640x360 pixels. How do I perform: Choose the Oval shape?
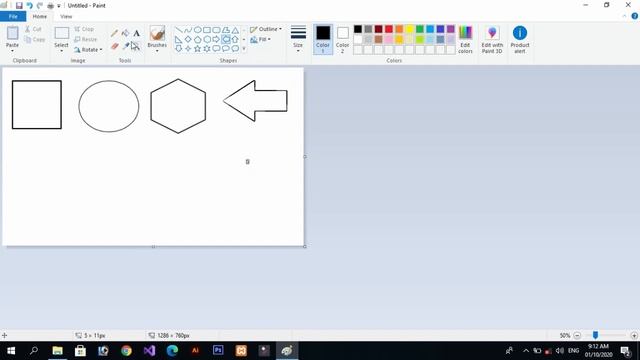pos(198,30)
